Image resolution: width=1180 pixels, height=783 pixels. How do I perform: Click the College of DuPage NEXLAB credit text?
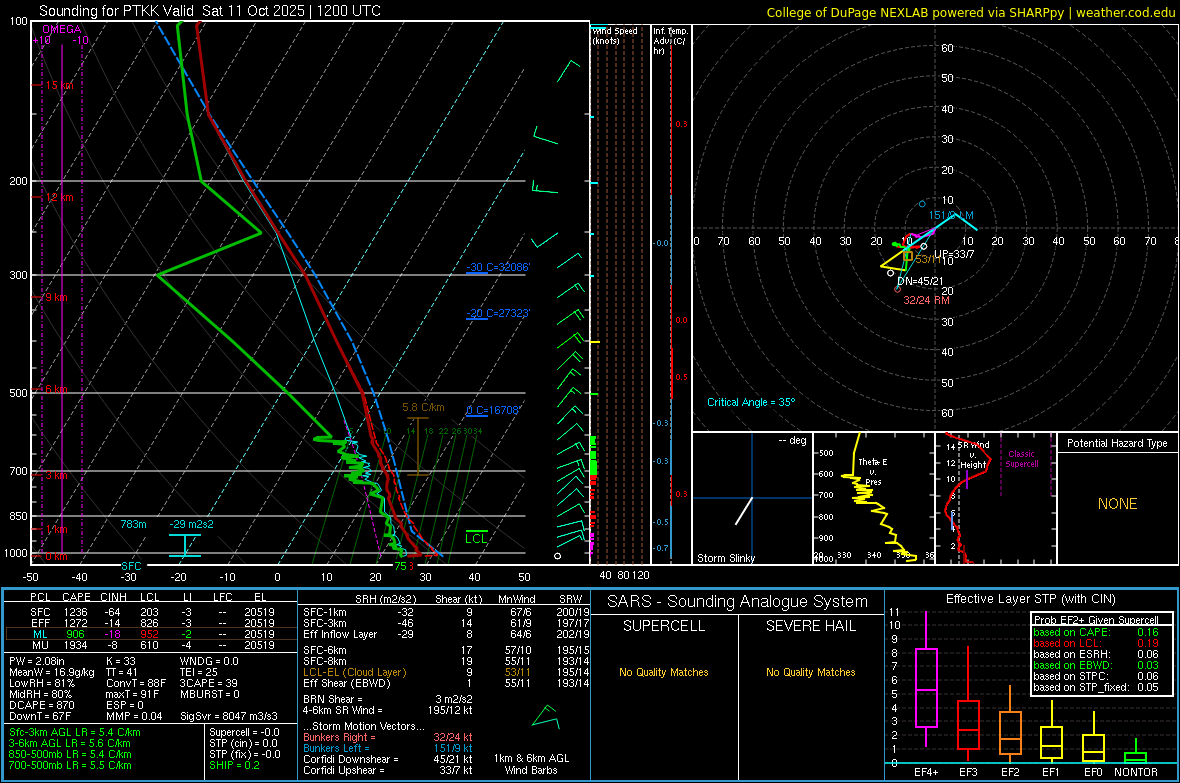pyautogui.click(x=970, y=12)
